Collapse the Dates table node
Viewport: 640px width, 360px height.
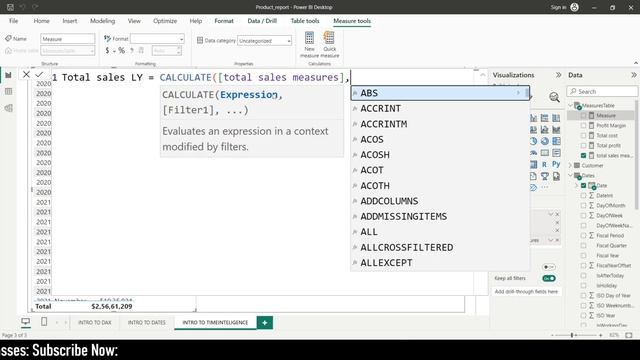click(571, 176)
